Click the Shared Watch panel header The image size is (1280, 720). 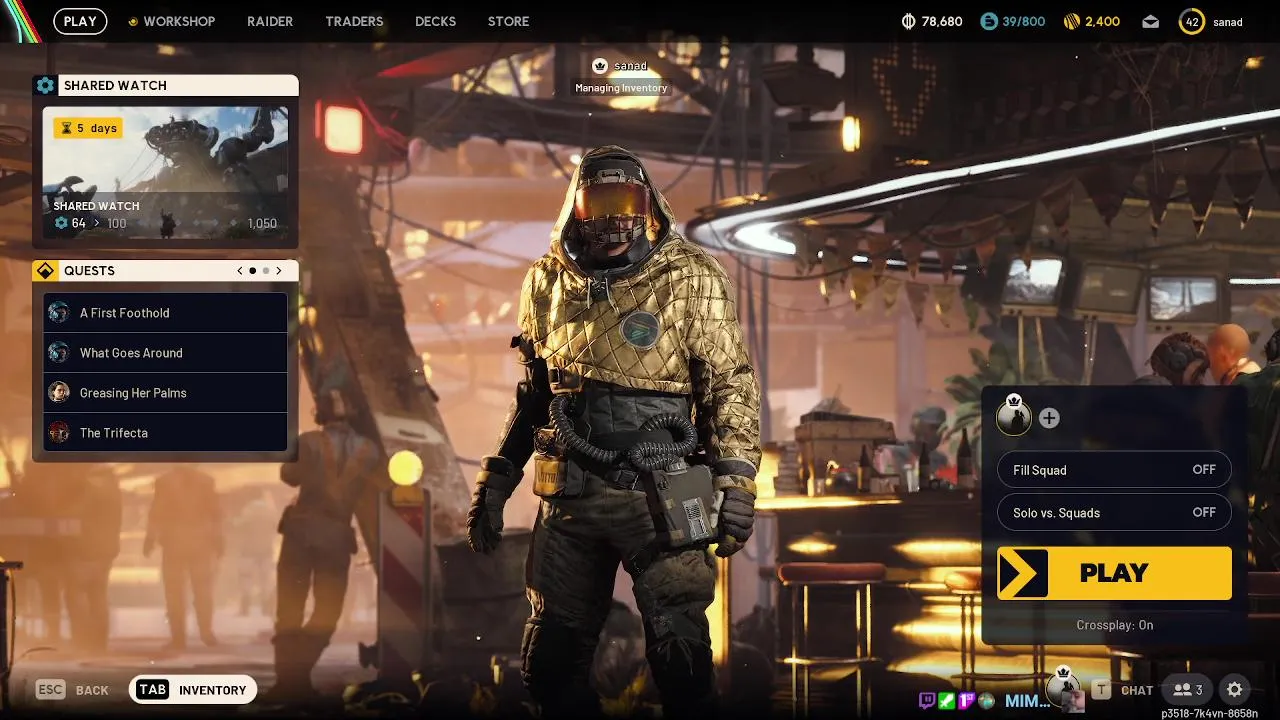(165, 85)
